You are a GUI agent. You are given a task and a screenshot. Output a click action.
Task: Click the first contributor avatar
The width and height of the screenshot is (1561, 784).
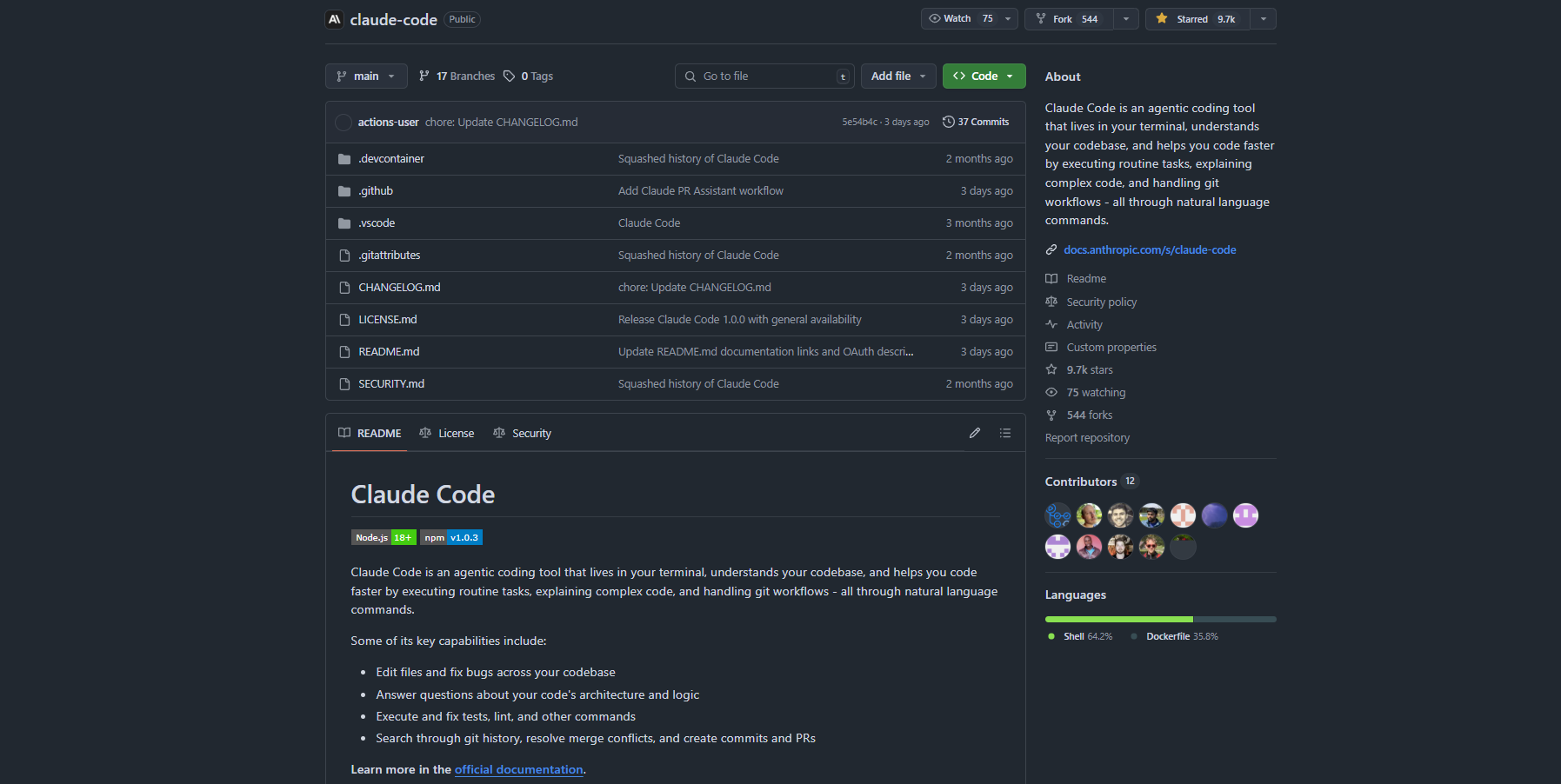pyautogui.click(x=1057, y=515)
